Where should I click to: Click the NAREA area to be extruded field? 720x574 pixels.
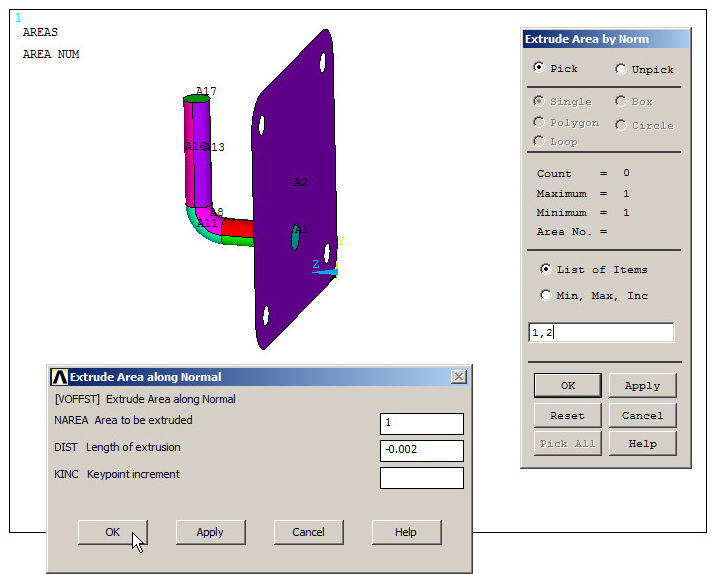(x=421, y=424)
